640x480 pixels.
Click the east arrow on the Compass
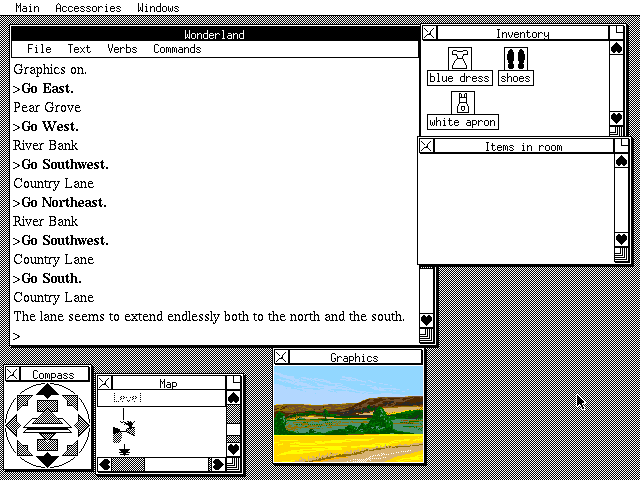pos(82,425)
